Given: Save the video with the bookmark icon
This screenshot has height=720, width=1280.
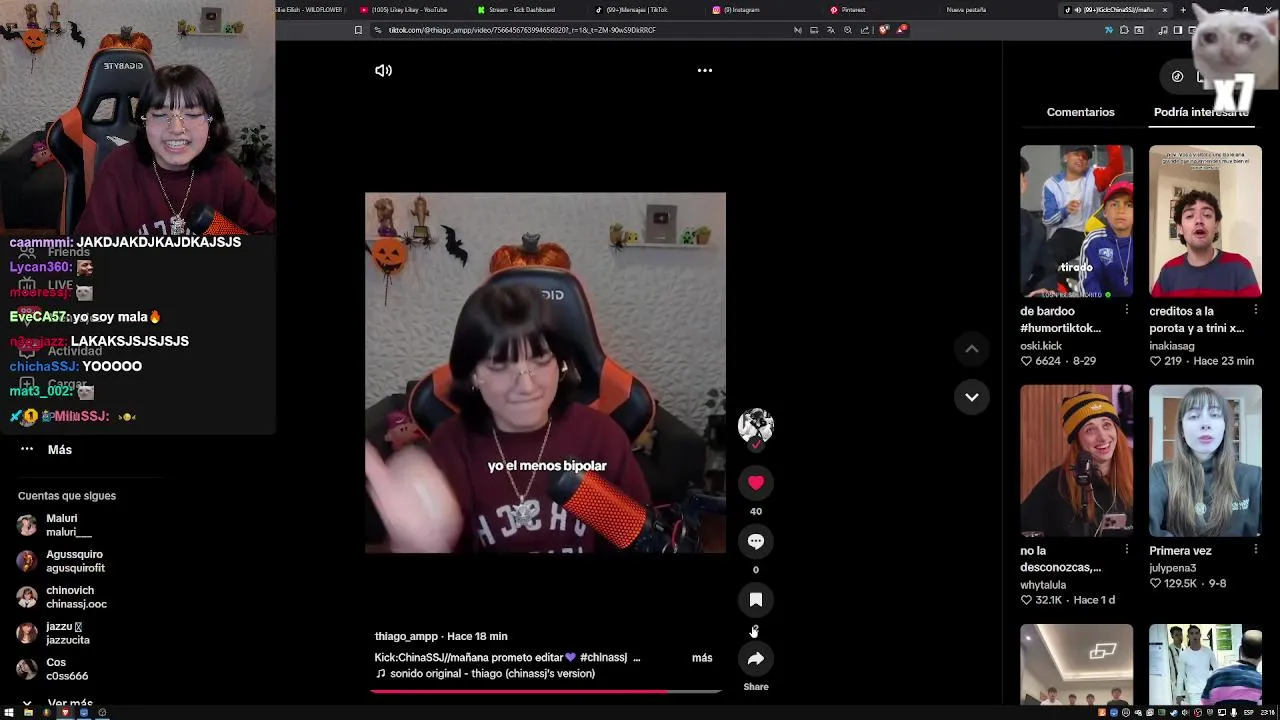Looking at the screenshot, I should click(756, 600).
